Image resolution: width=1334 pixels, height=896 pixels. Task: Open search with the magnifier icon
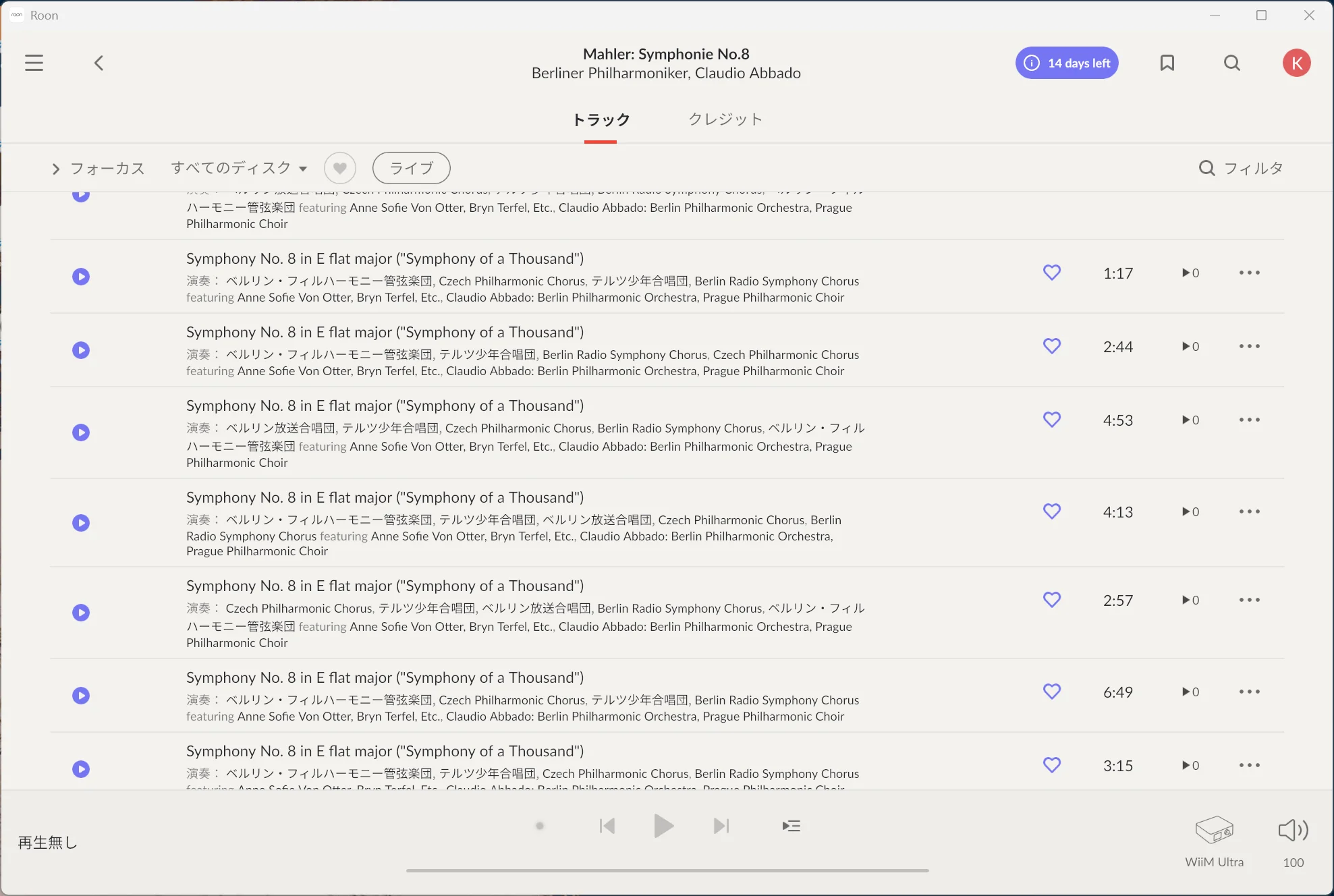coord(1232,63)
